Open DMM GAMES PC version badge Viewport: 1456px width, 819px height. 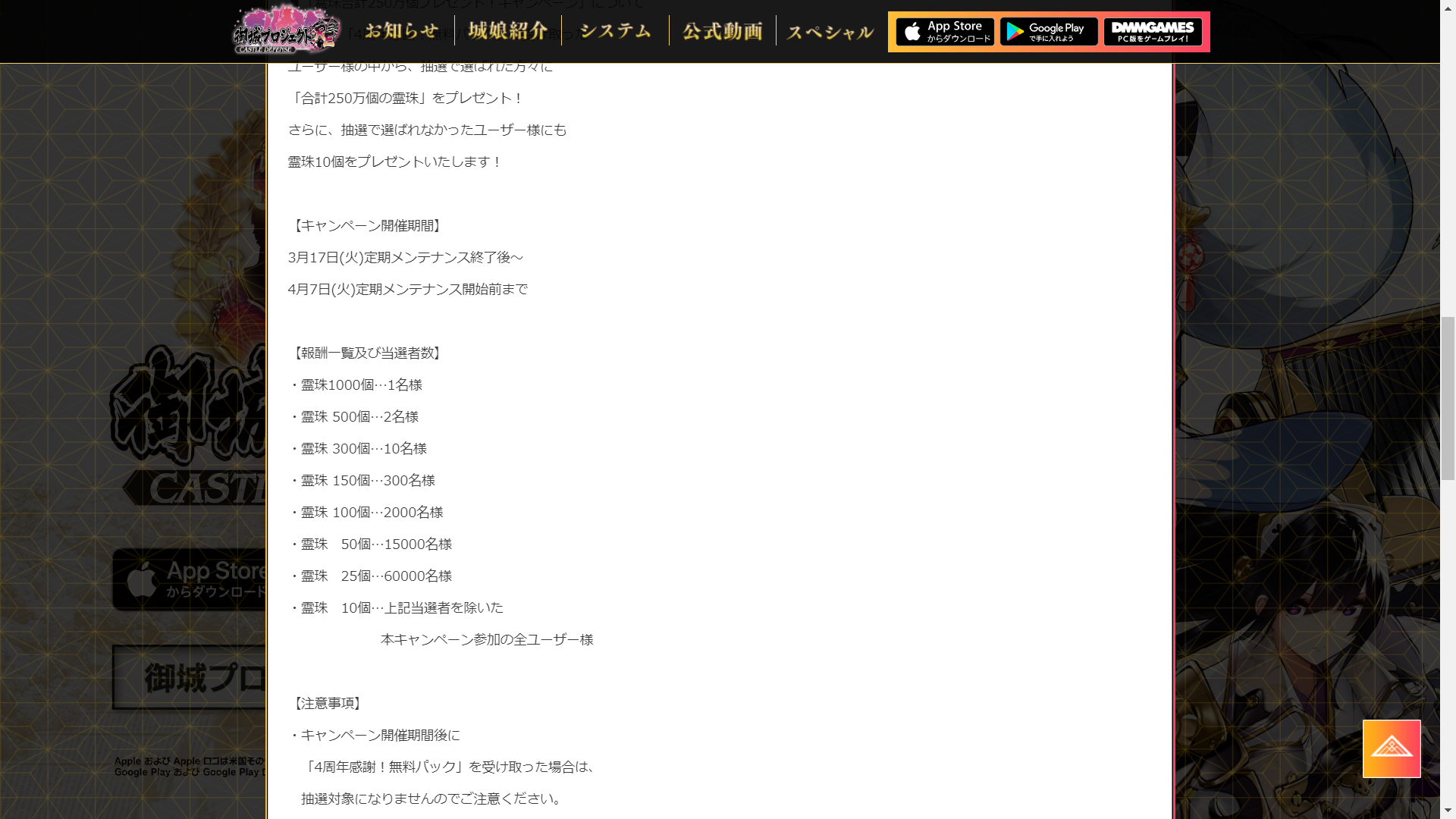pyautogui.click(x=1153, y=32)
